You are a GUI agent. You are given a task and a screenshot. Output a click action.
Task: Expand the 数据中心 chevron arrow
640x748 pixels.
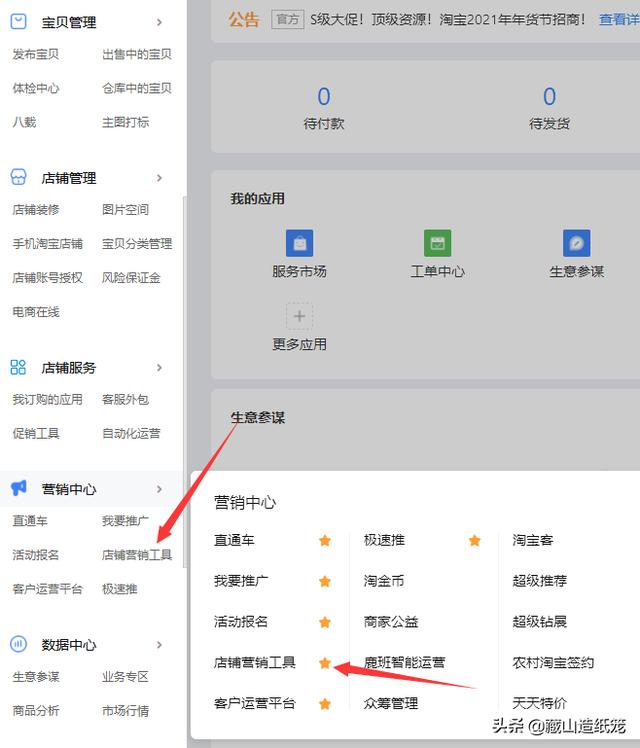pos(159,644)
